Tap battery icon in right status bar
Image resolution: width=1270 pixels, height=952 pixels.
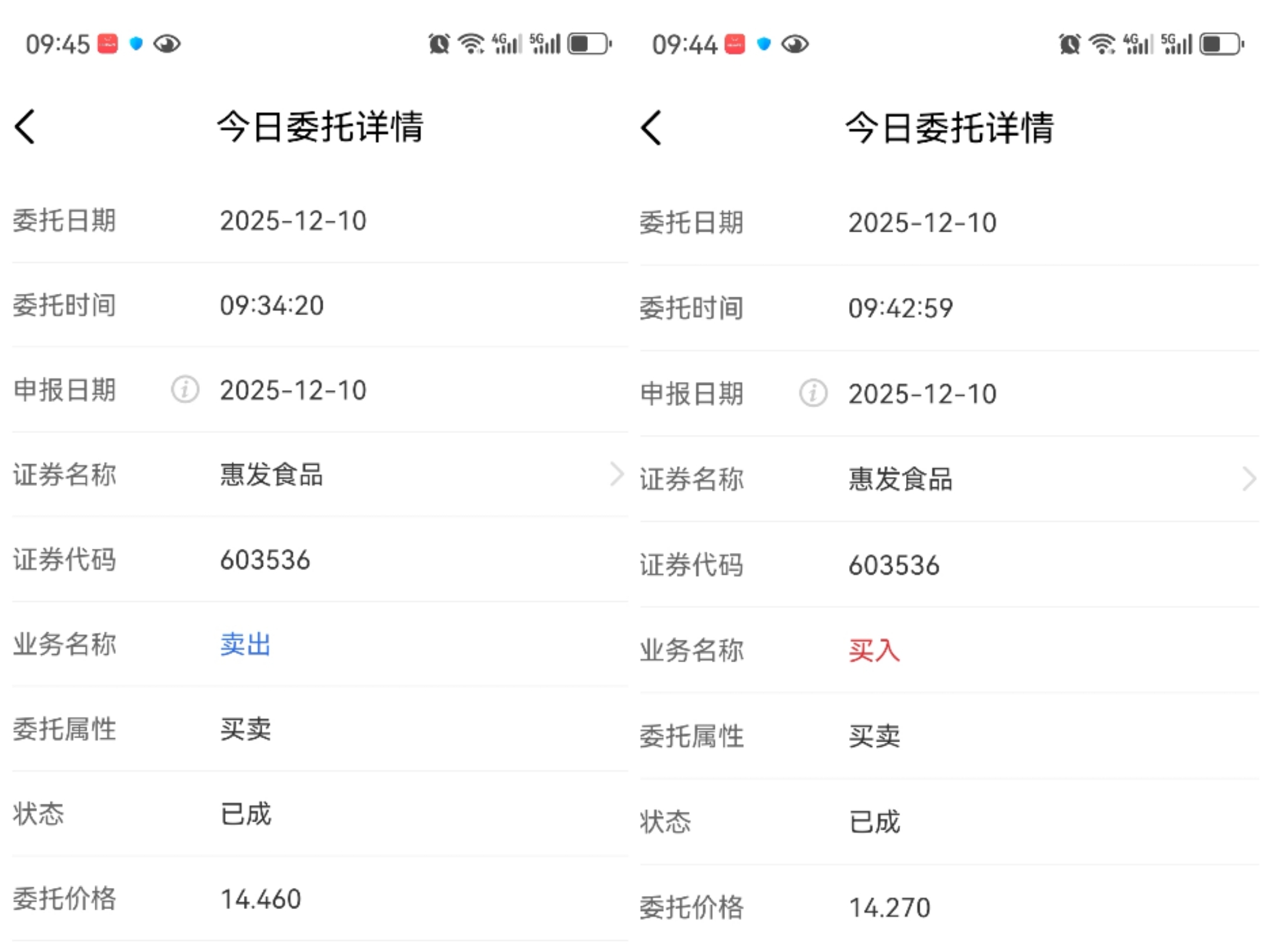tap(1221, 44)
